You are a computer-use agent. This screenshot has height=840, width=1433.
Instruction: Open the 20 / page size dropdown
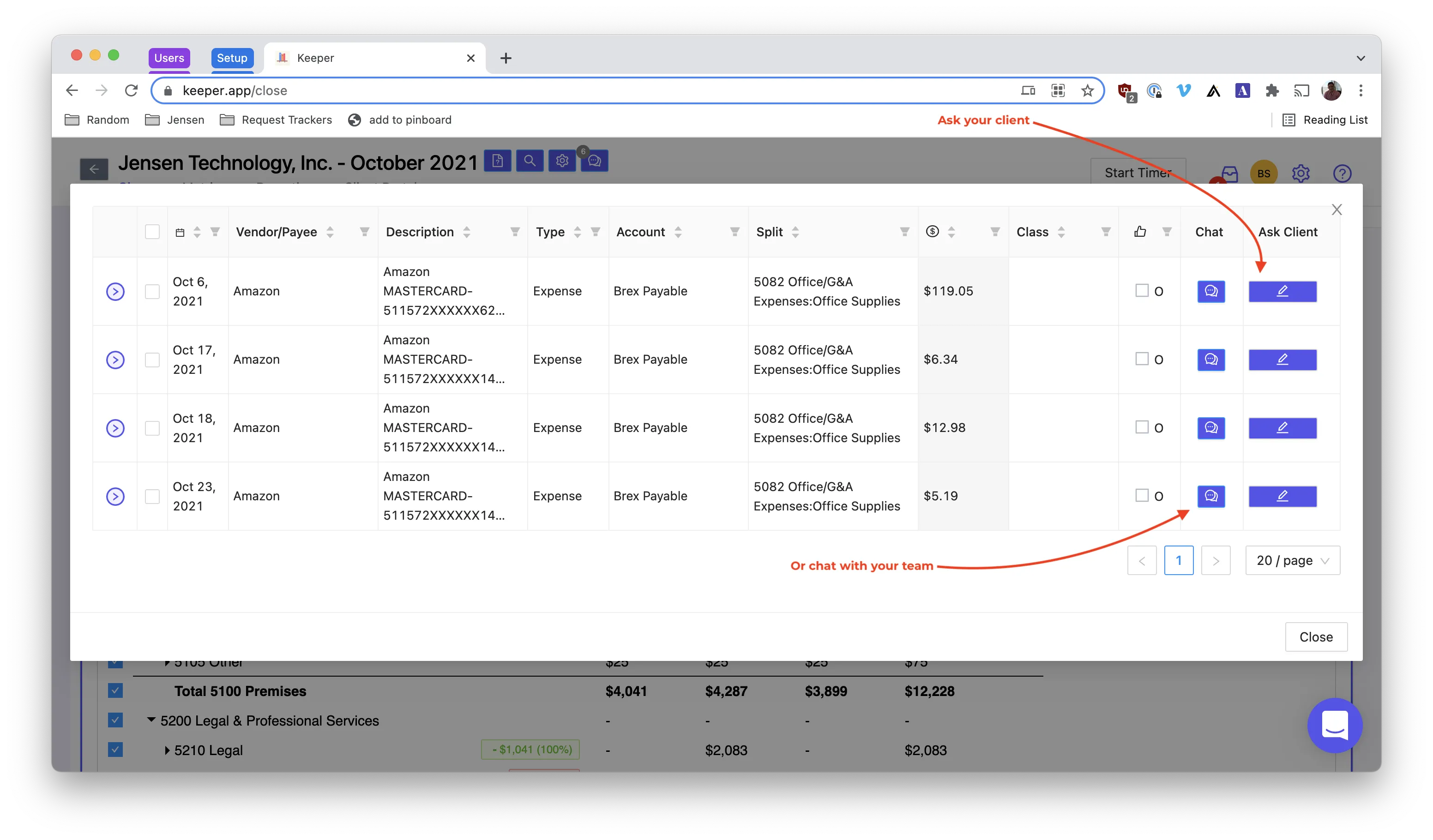1292,560
